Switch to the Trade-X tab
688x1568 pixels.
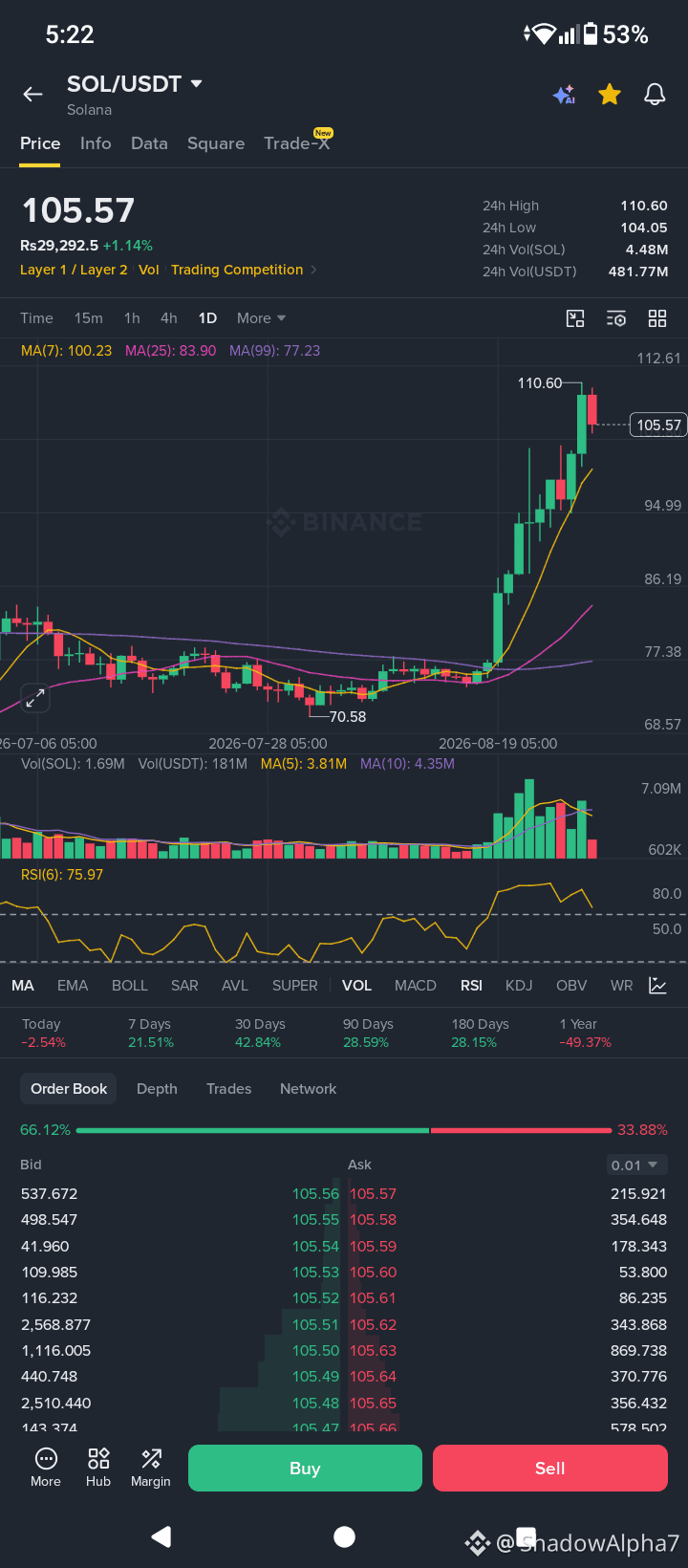pyautogui.click(x=297, y=143)
